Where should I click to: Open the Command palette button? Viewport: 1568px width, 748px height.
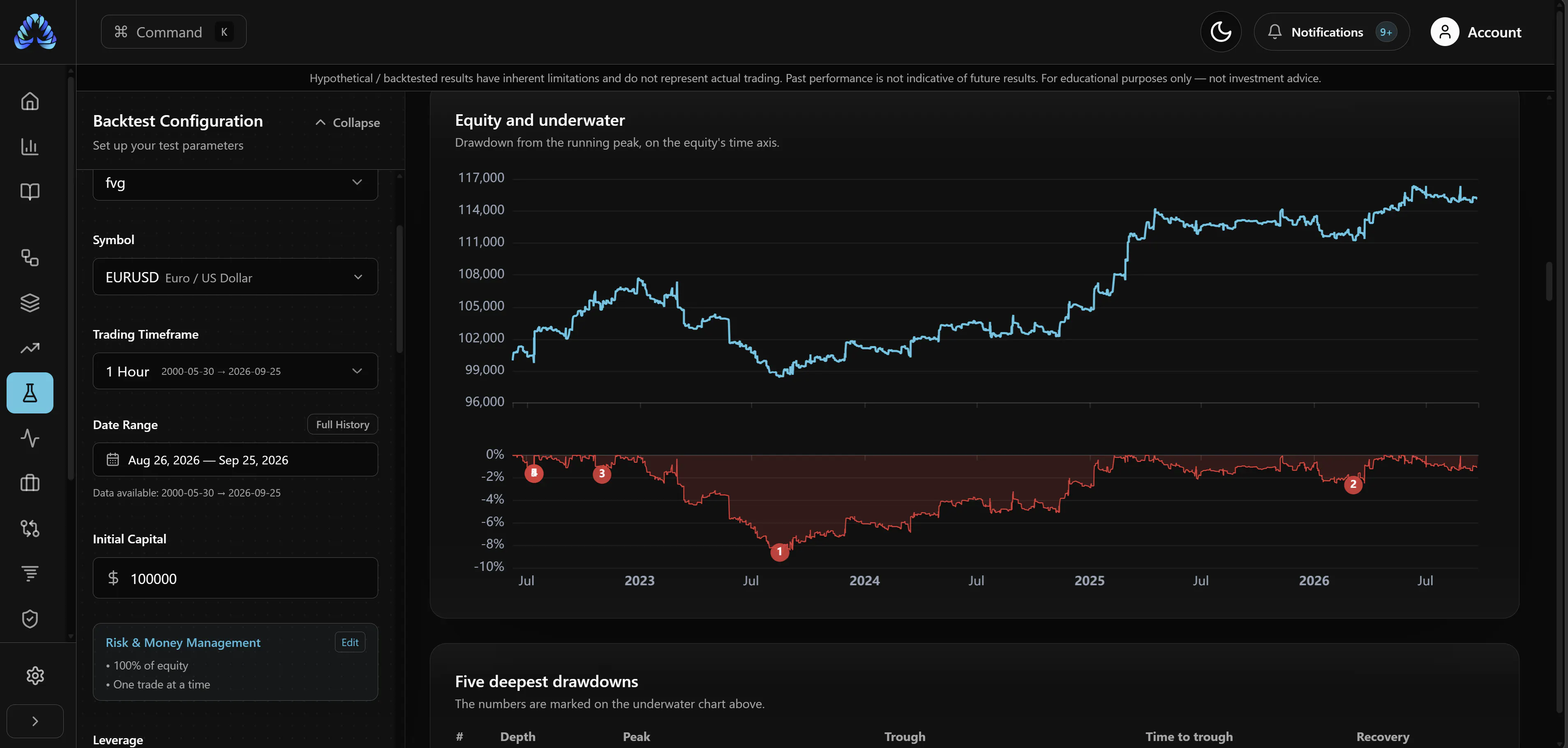(x=173, y=32)
